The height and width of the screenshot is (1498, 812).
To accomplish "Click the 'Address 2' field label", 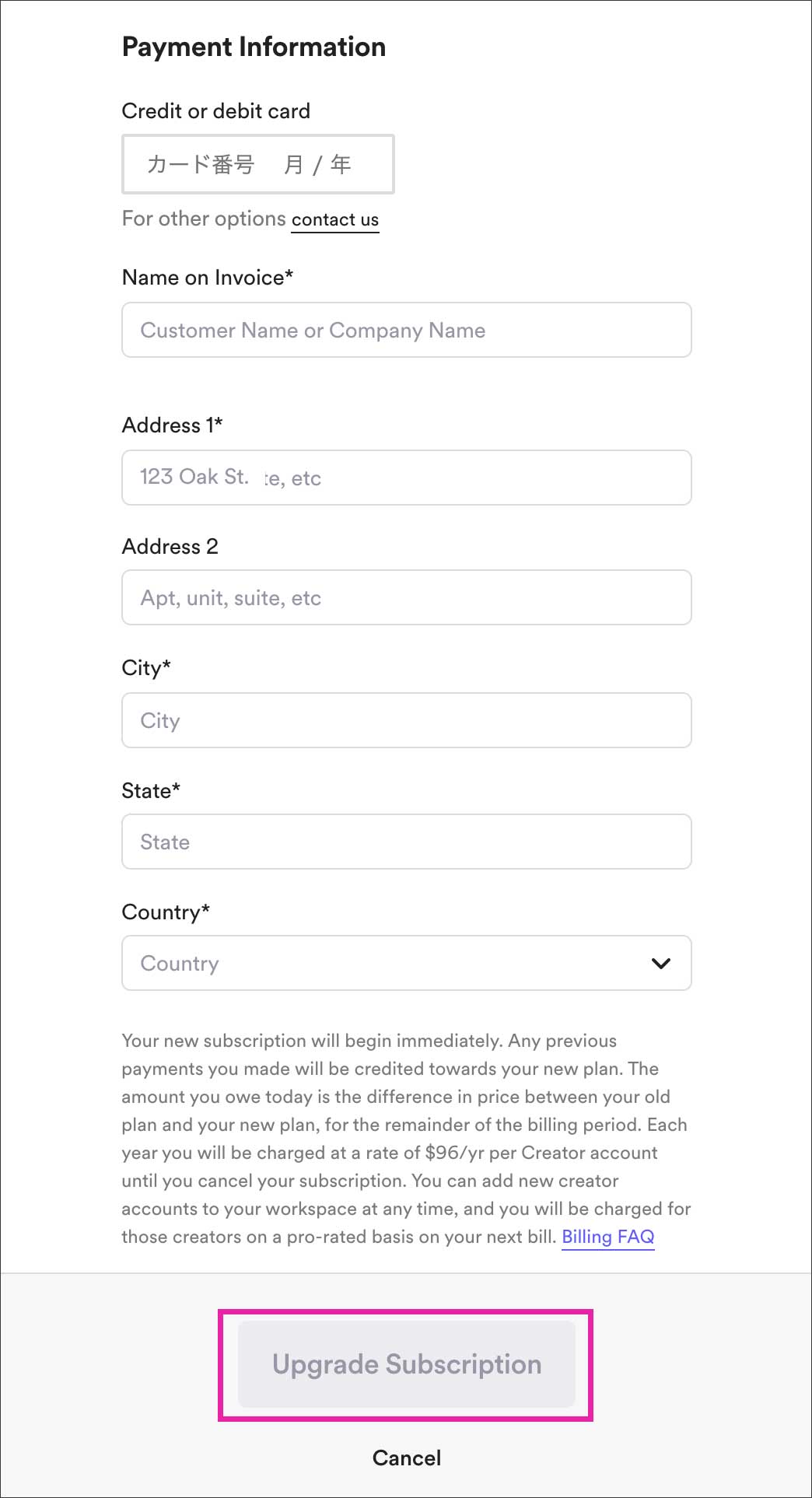I will (170, 547).
